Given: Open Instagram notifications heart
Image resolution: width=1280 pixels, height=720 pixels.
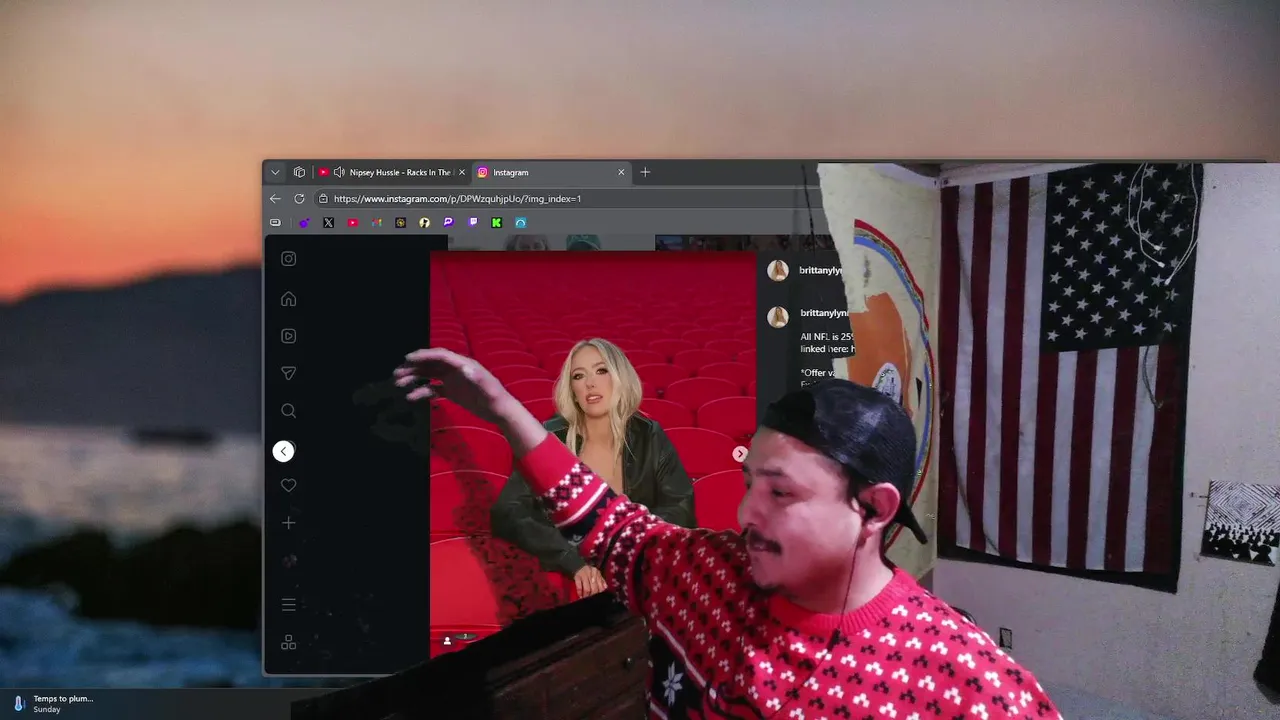Looking at the screenshot, I should click(288, 485).
